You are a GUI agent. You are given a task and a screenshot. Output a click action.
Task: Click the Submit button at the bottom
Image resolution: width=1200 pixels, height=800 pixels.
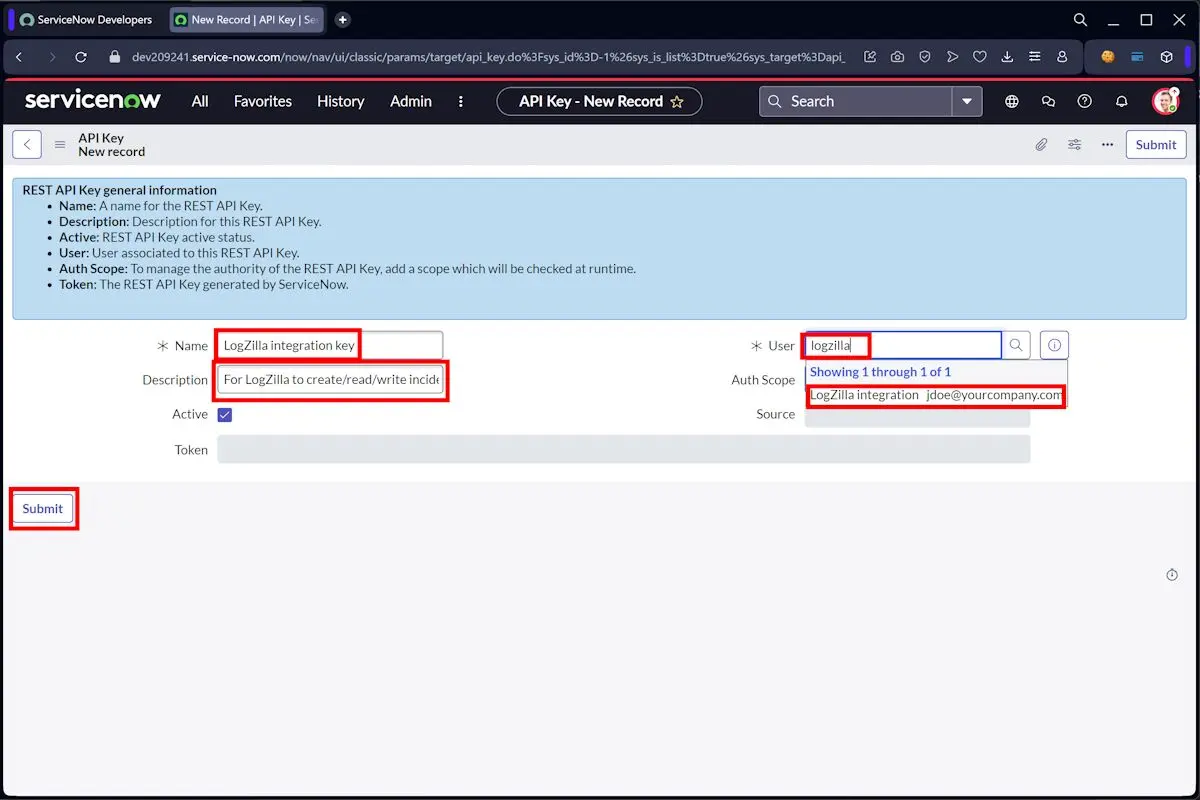[x=42, y=508]
